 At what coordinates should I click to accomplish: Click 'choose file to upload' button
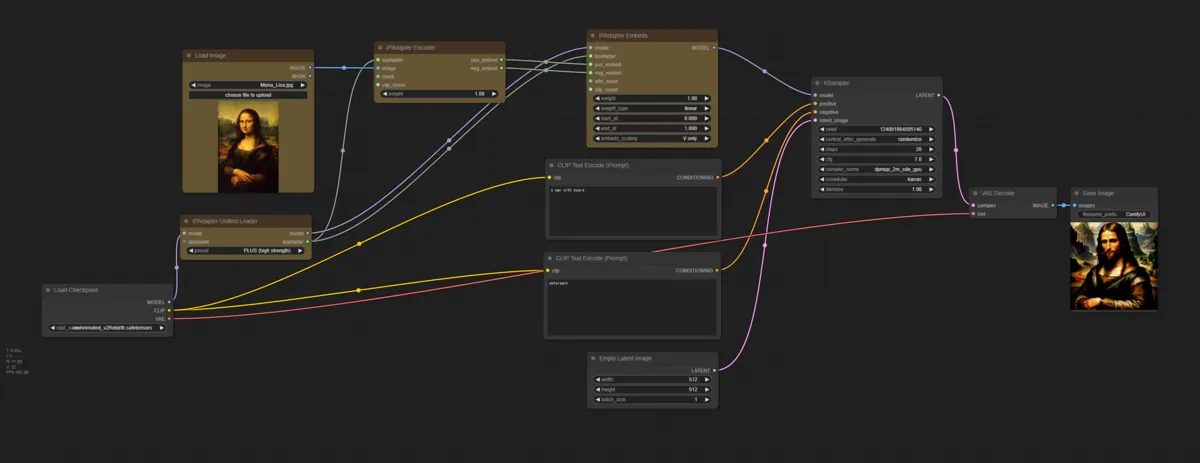point(248,94)
